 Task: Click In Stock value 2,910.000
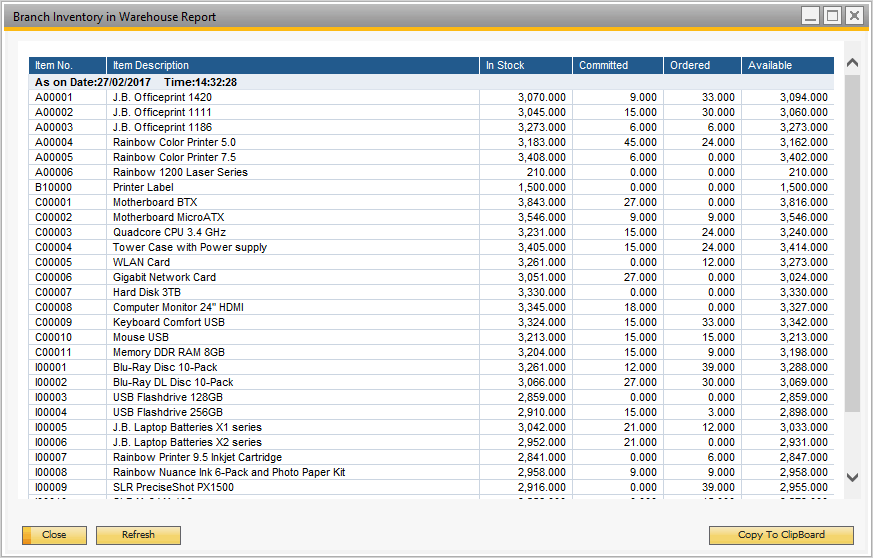542,413
